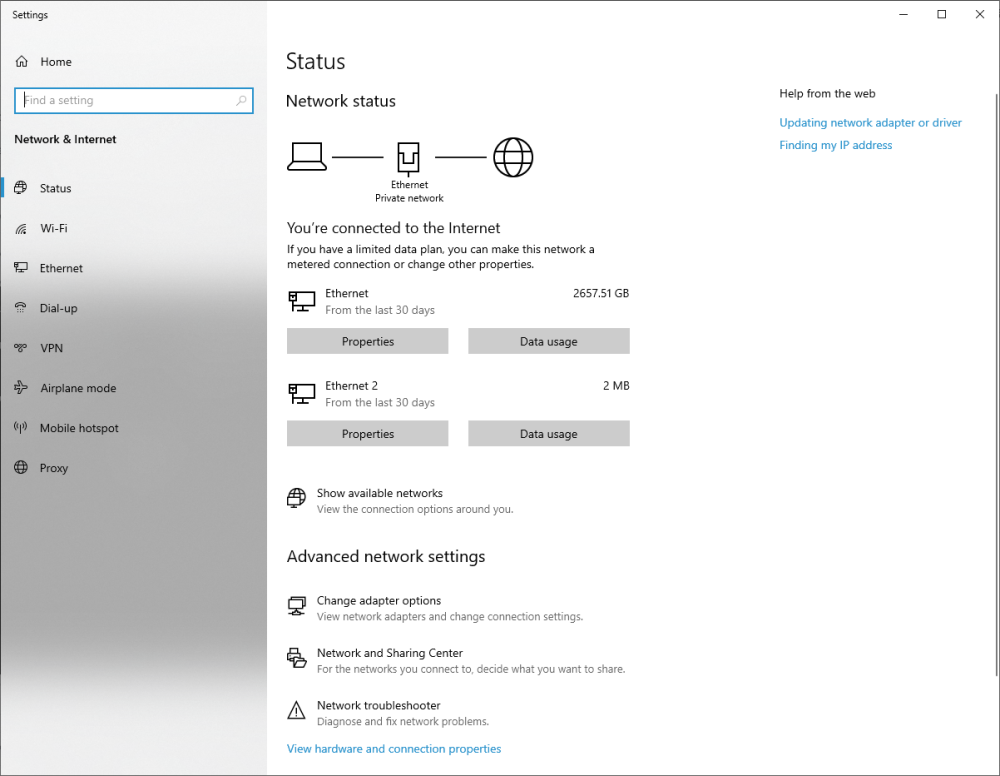Select the Mobile hotspot signal icon
This screenshot has width=1000, height=776.
coord(21,428)
